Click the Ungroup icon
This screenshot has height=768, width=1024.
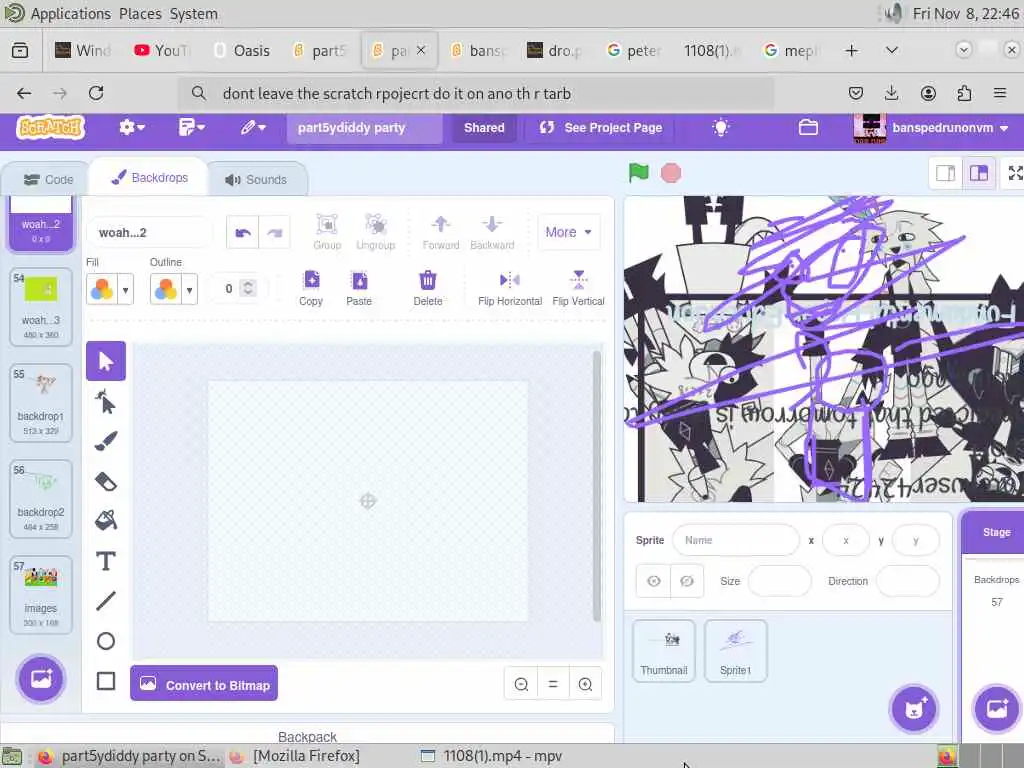[x=376, y=232]
